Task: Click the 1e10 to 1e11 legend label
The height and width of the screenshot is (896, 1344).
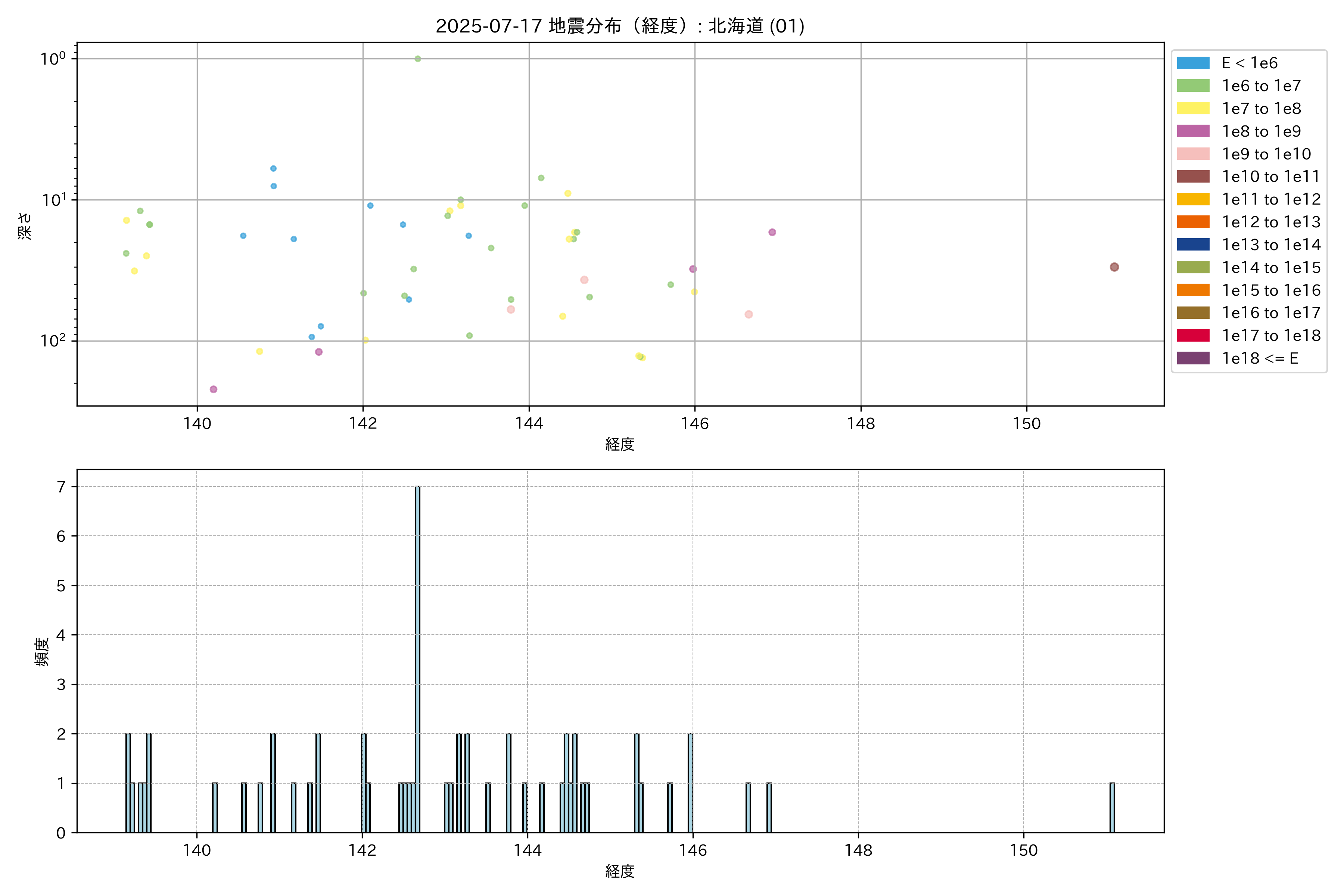Action: (1270, 177)
